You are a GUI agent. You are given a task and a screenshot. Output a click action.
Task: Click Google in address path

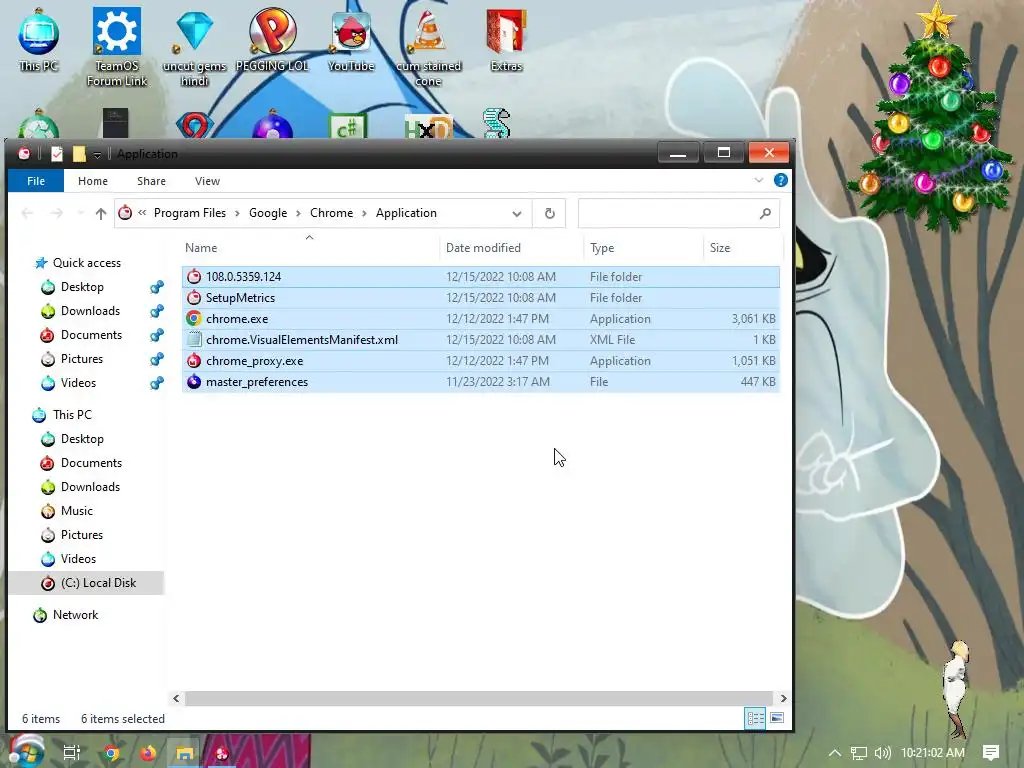click(x=268, y=213)
